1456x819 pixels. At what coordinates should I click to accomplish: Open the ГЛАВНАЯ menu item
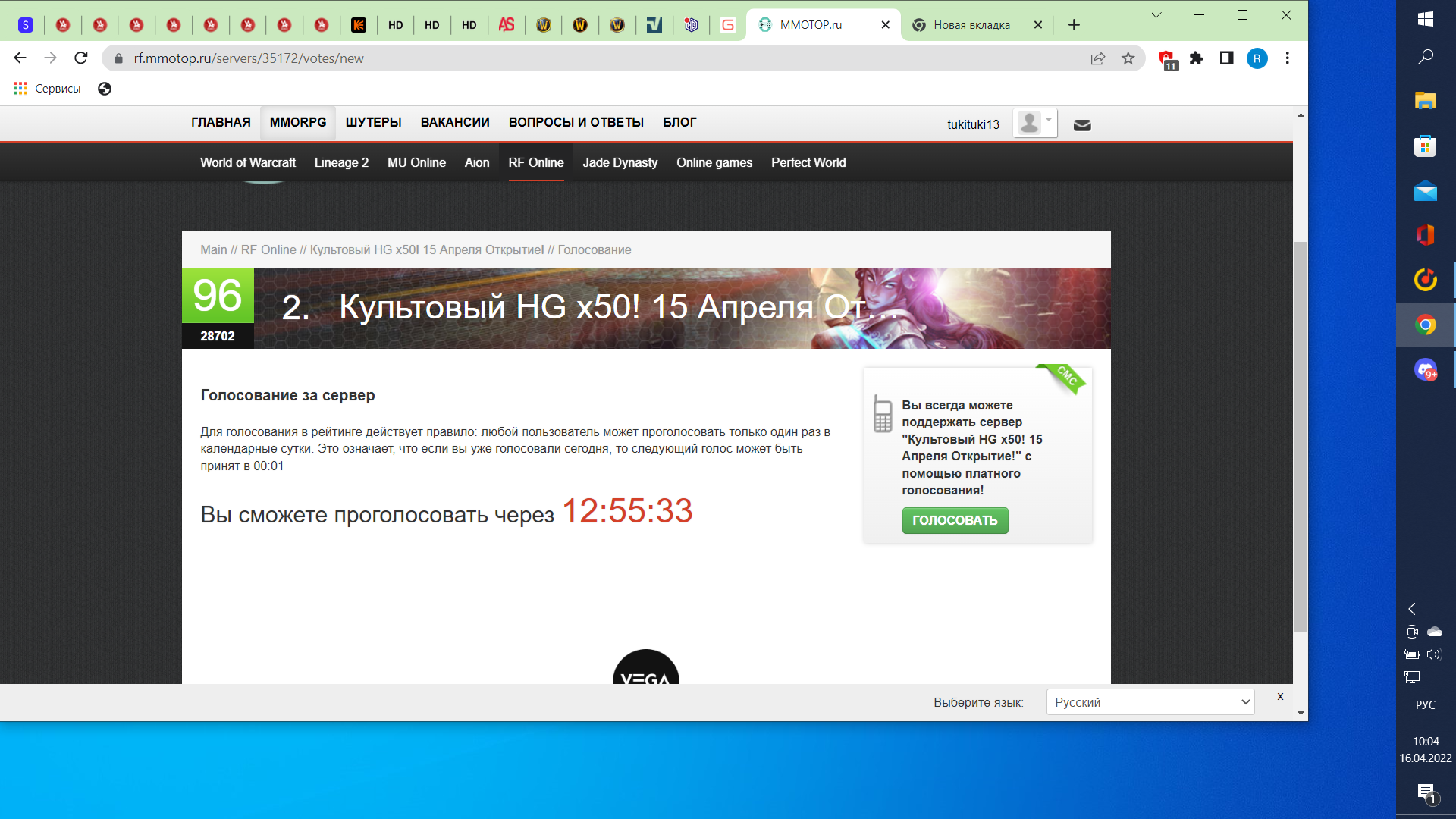coord(221,122)
